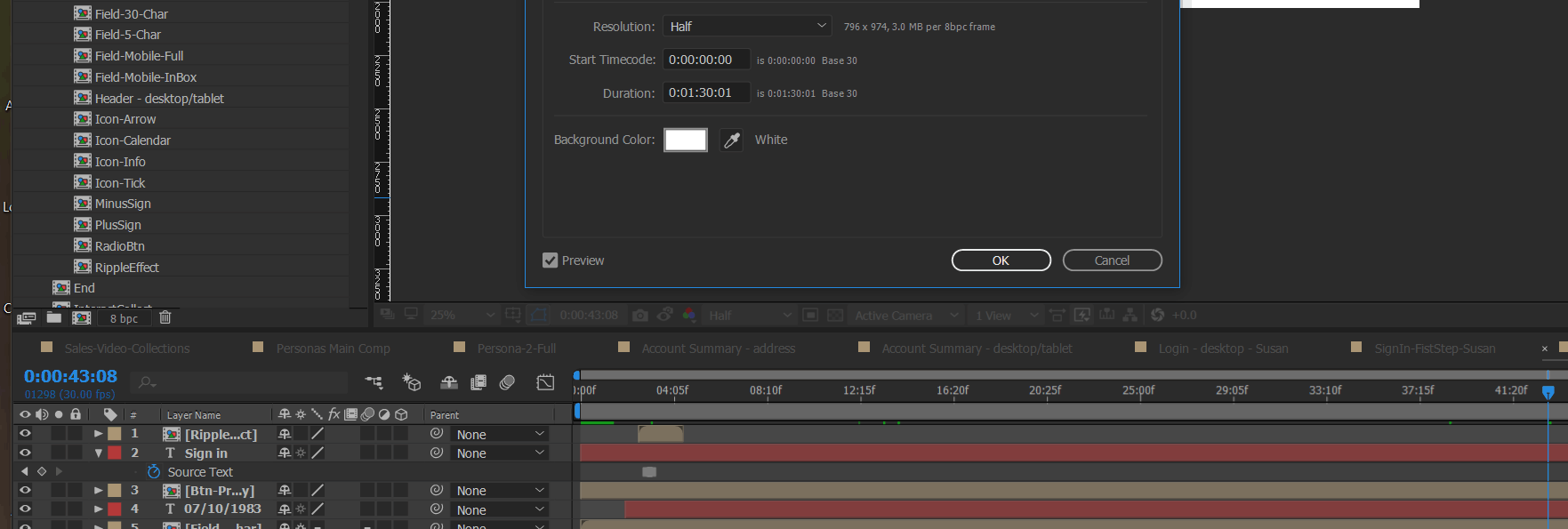Open the viewer Half resolution dropdown
This screenshot has width=1568, height=529.
(x=749, y=315)
